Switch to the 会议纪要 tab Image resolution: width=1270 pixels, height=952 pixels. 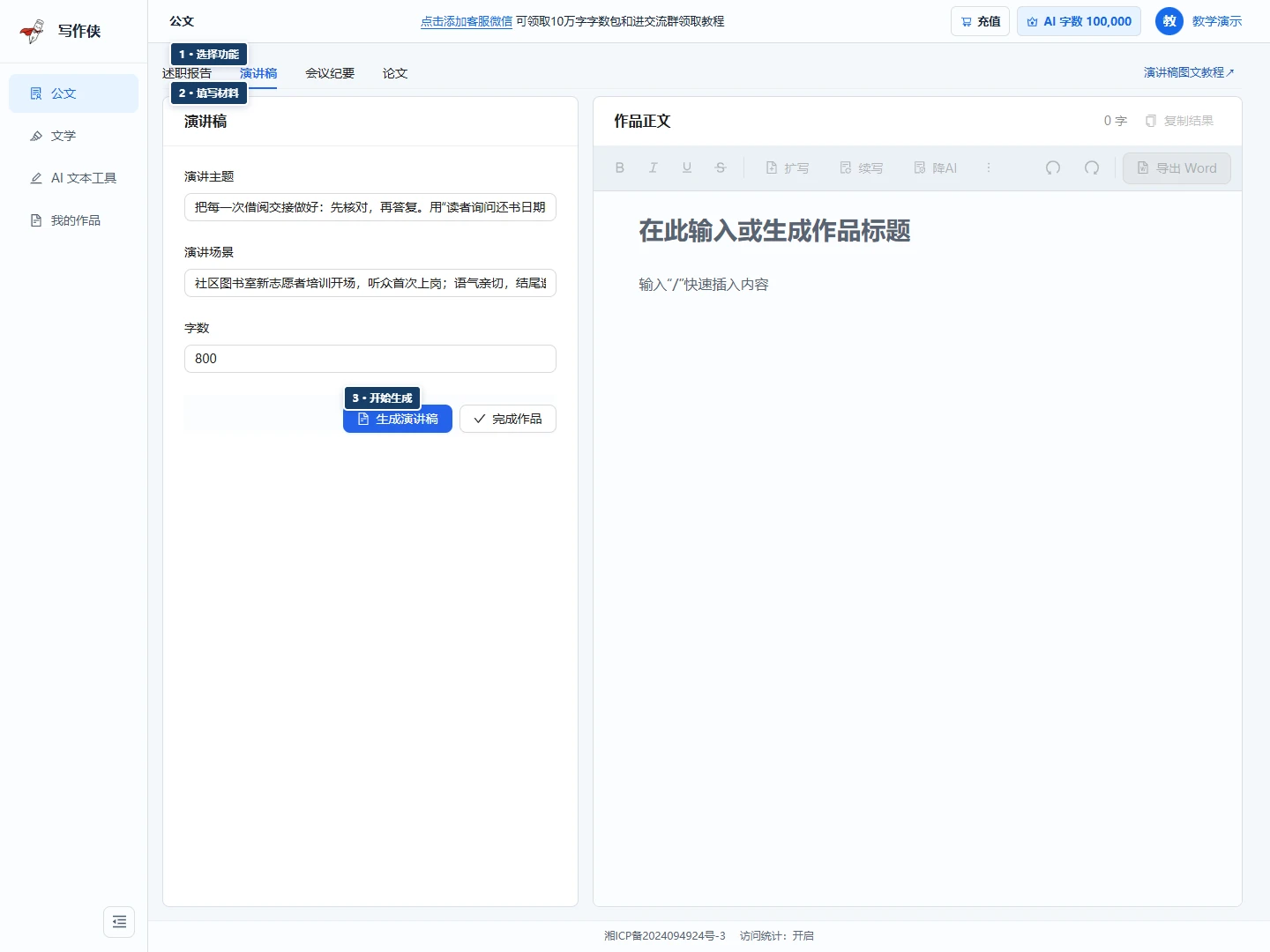(330, 73)
